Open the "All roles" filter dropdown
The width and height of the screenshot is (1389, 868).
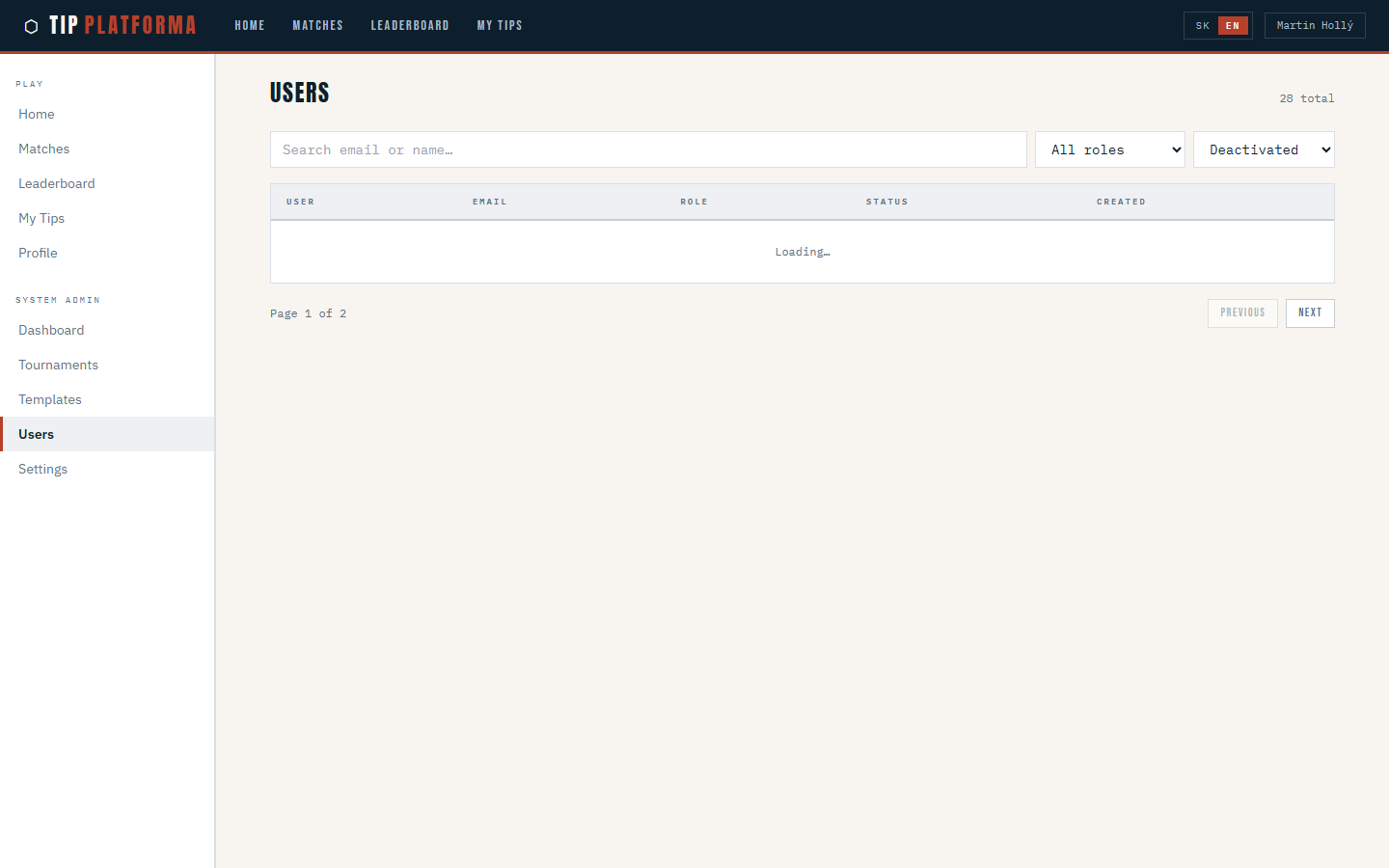point(1110,149)
